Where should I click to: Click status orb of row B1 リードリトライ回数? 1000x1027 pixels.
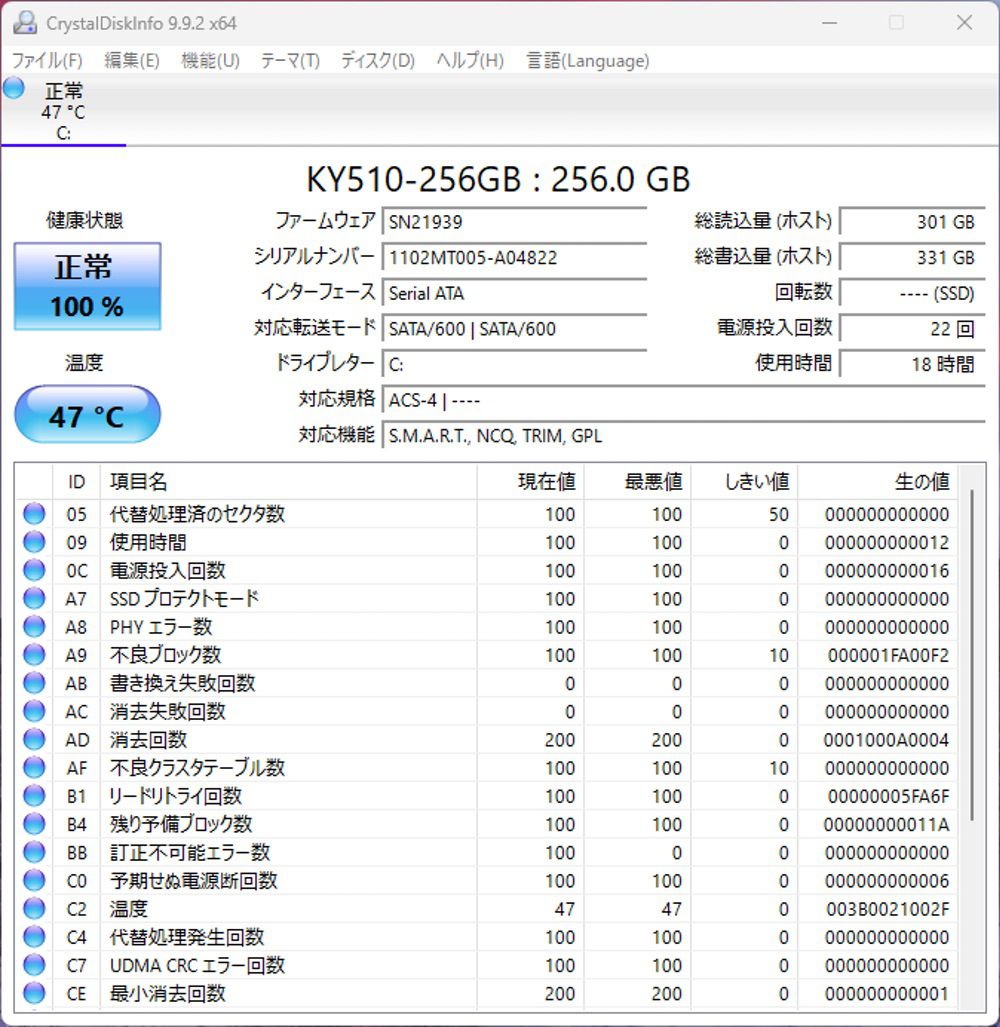(34, 796)
